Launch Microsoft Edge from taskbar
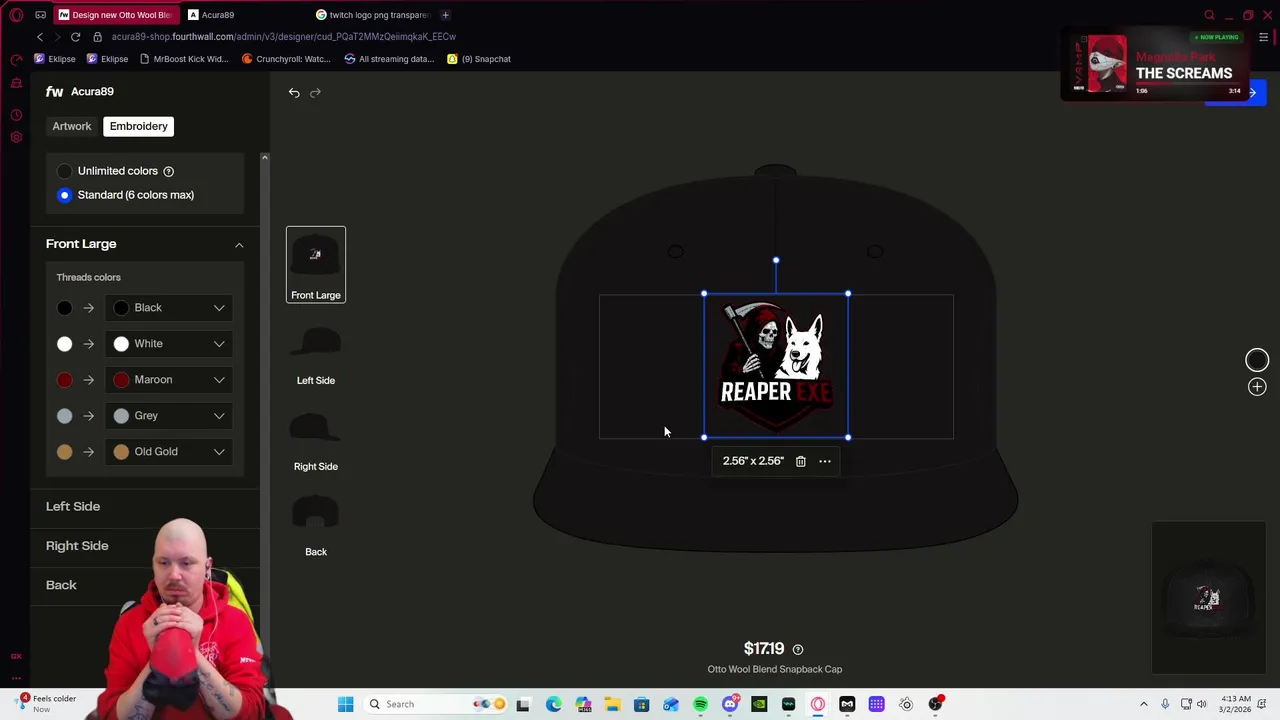 point(553,704)
